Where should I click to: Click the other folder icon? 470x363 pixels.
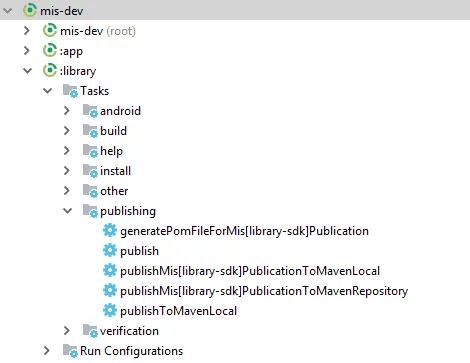[x=90, y=191]
